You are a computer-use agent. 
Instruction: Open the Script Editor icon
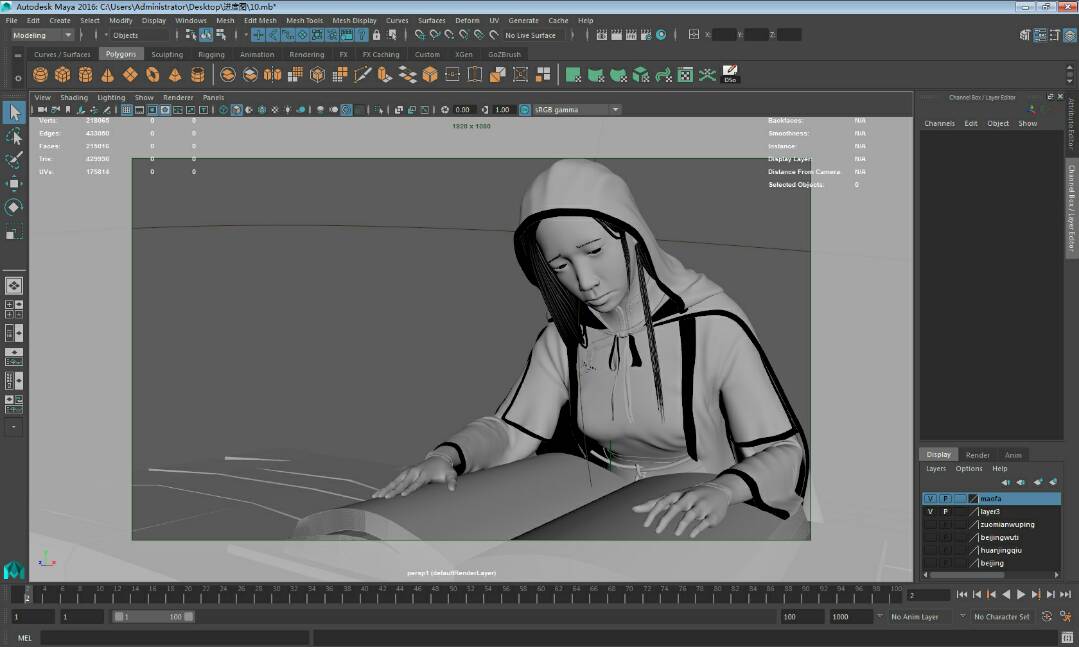[x=1067, y=637]
